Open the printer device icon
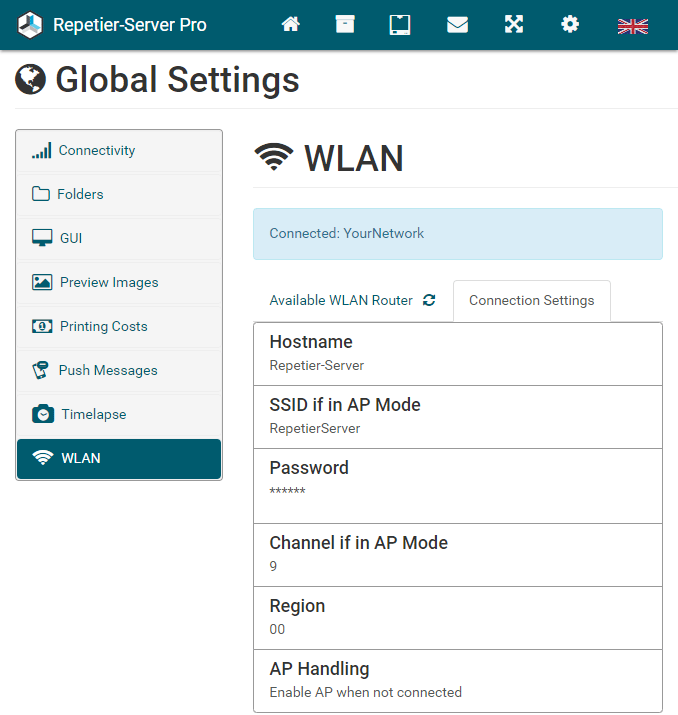Viewport: 678px width, 715px height. [x=400, y=25]
